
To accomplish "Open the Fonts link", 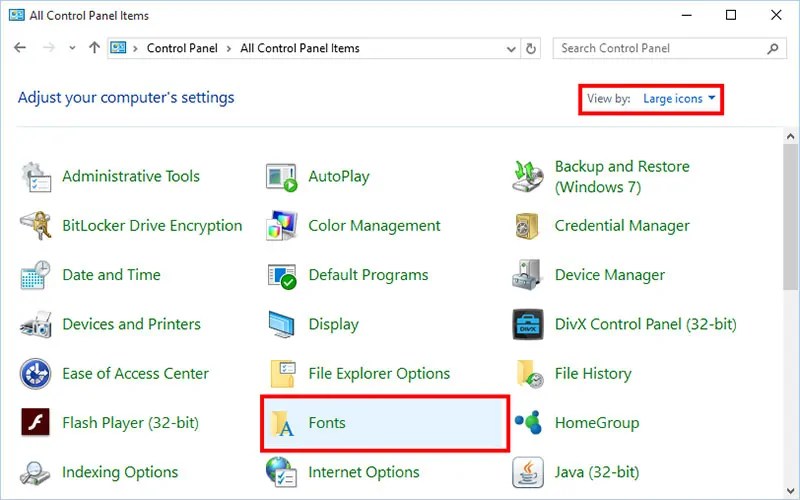I will [327, 423].
